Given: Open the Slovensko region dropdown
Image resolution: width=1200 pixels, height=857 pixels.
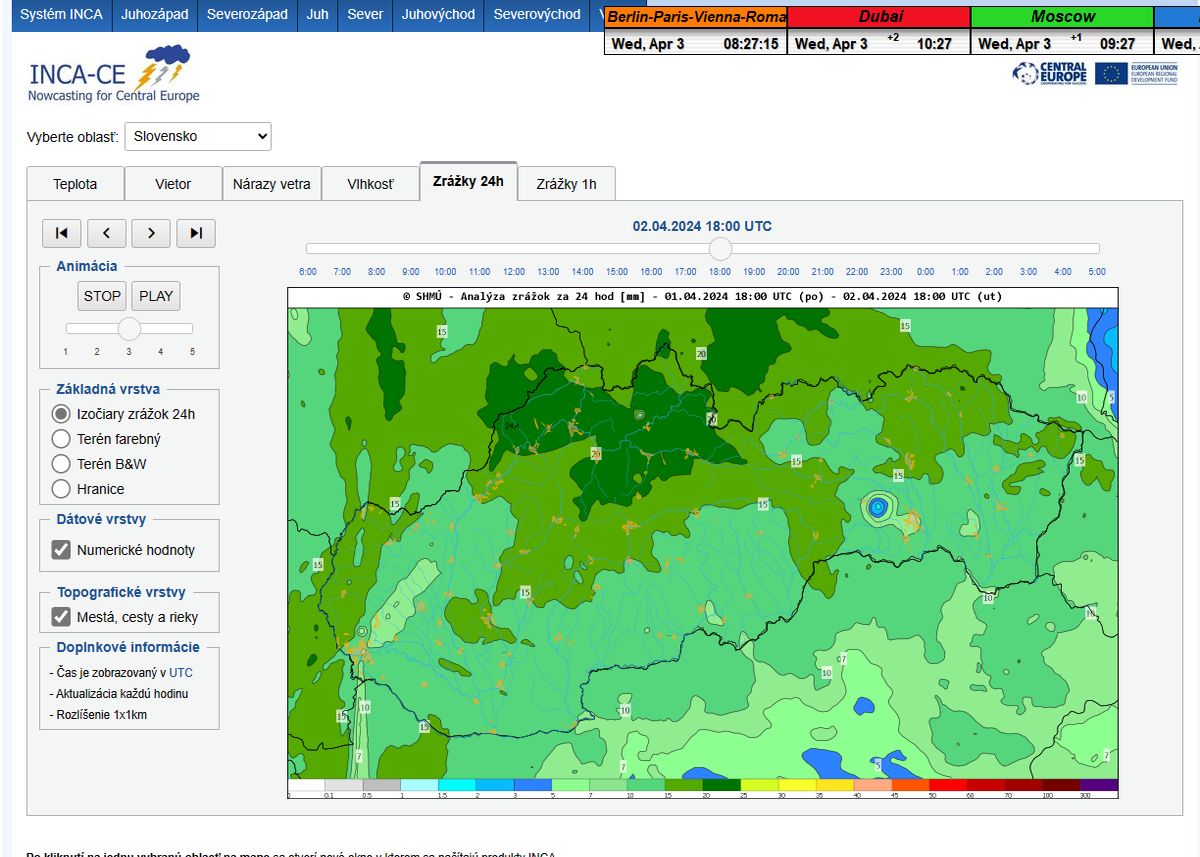Looking at the screenshot, I should (197, 136).
